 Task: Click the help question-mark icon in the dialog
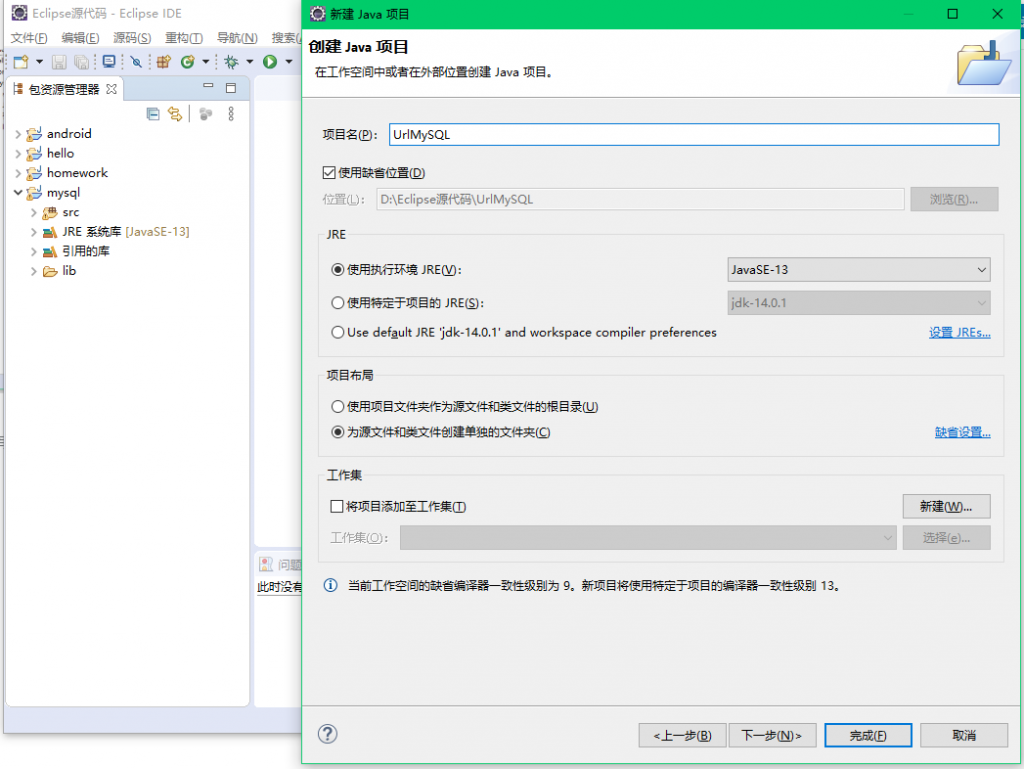(x=327, y=734)
